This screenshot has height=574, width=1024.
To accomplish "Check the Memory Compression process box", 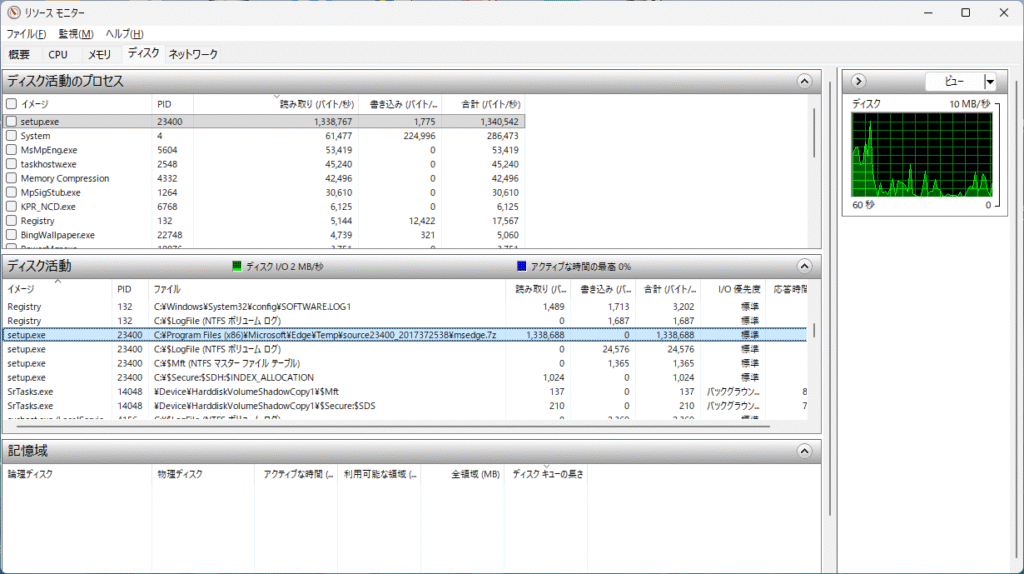I will 11,178.
